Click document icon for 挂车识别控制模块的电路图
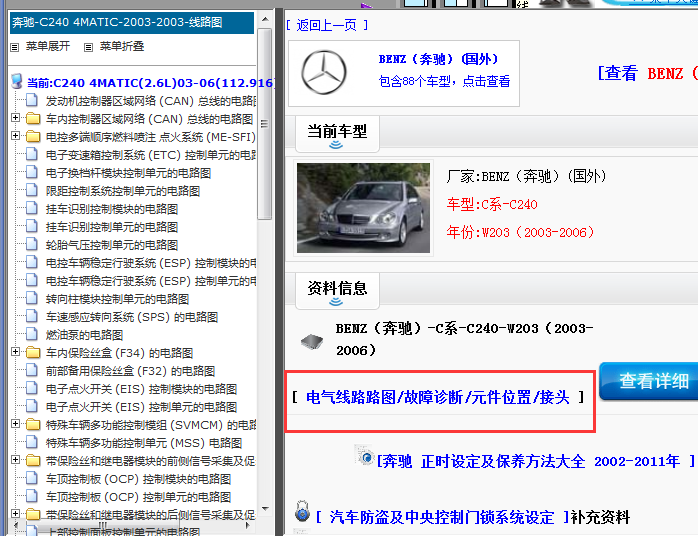The width and height of the screenshot is (698, 536). (x=32, y=208)
